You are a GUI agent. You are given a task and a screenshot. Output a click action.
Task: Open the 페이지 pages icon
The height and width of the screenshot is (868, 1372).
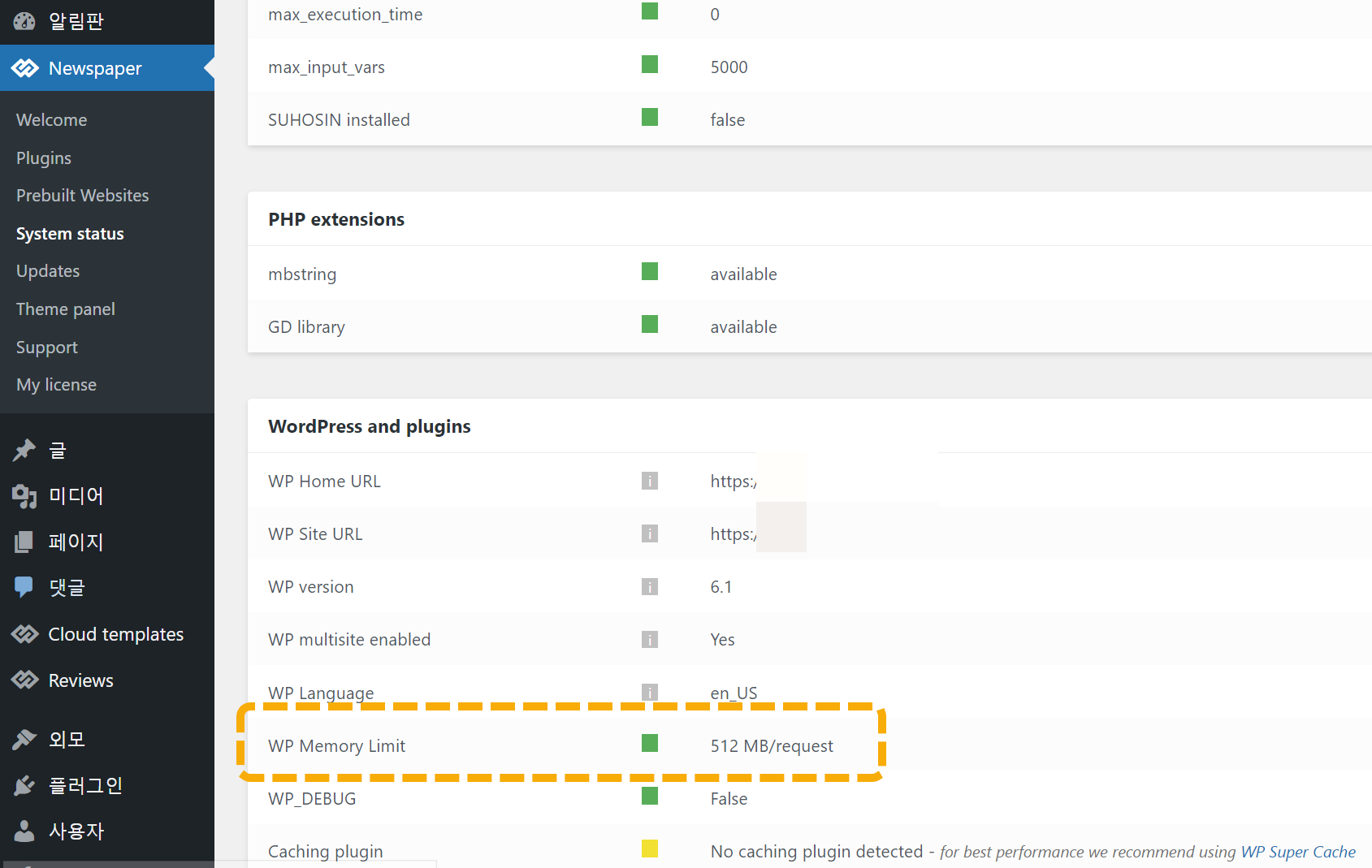tap(24, 542)
